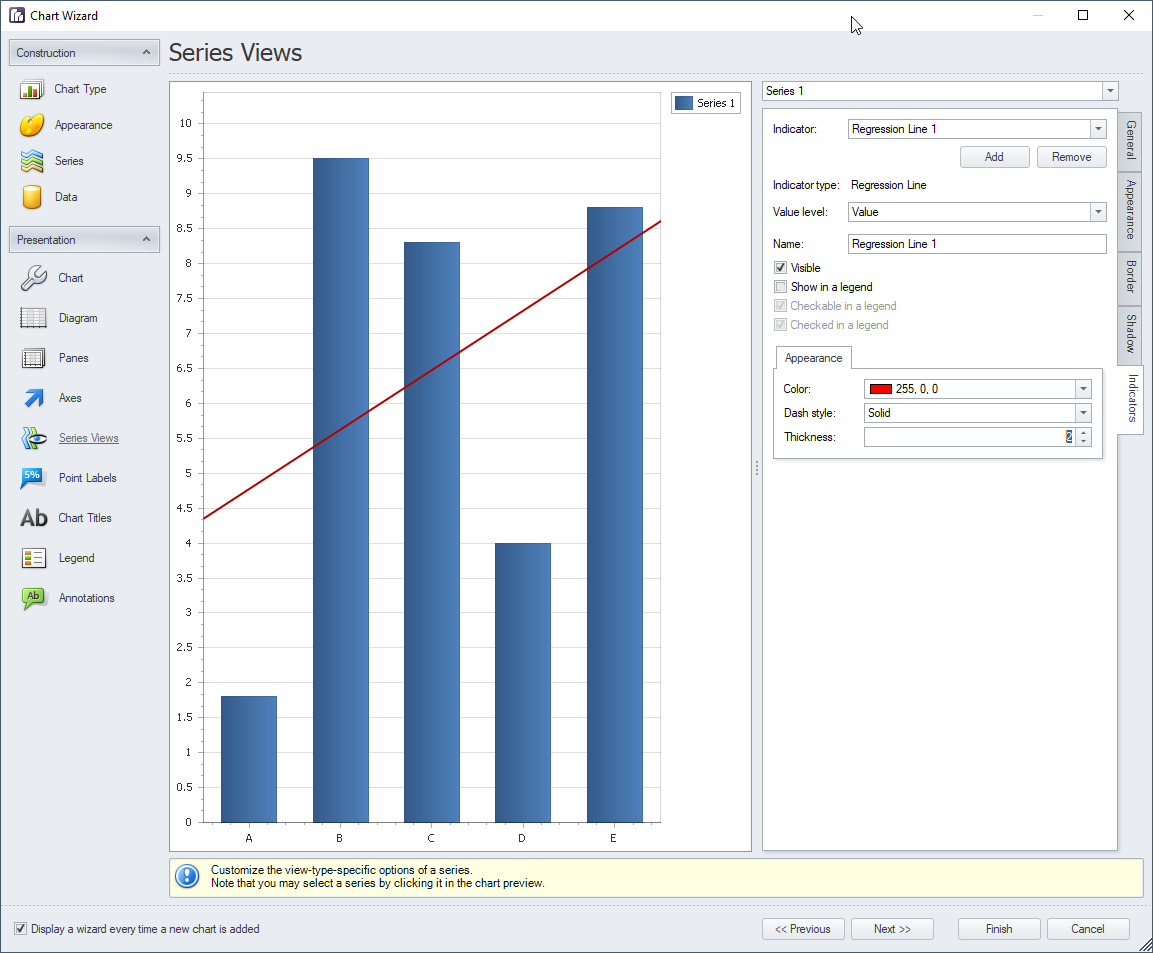
Task: Open the Value level dropdown
Action: click(1097, 211)
